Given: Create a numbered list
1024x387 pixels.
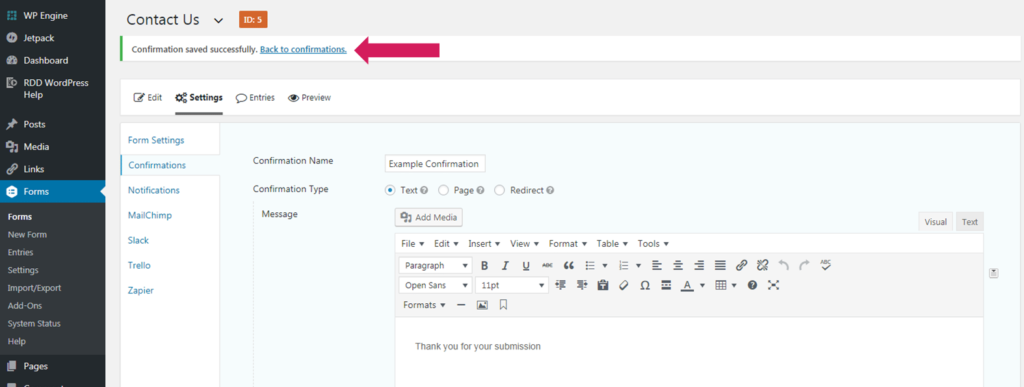Looking at the screenshot, I should (624, 266).
